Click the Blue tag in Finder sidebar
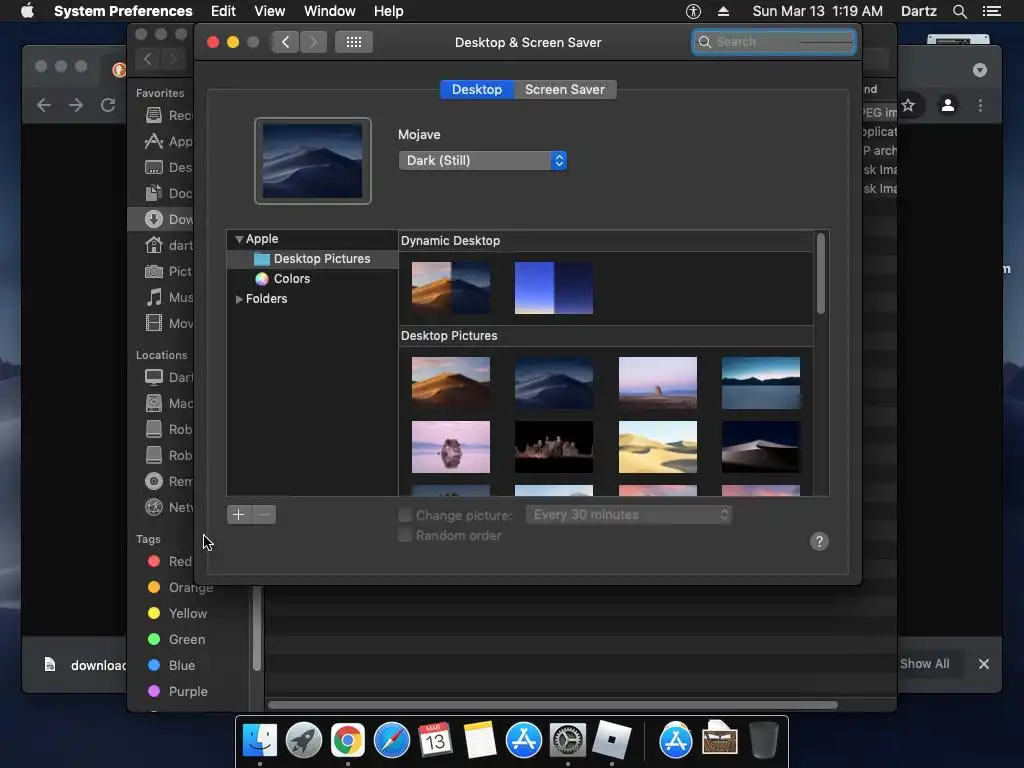The width and height of the screenshot is (1024, 768). point(172,665)
